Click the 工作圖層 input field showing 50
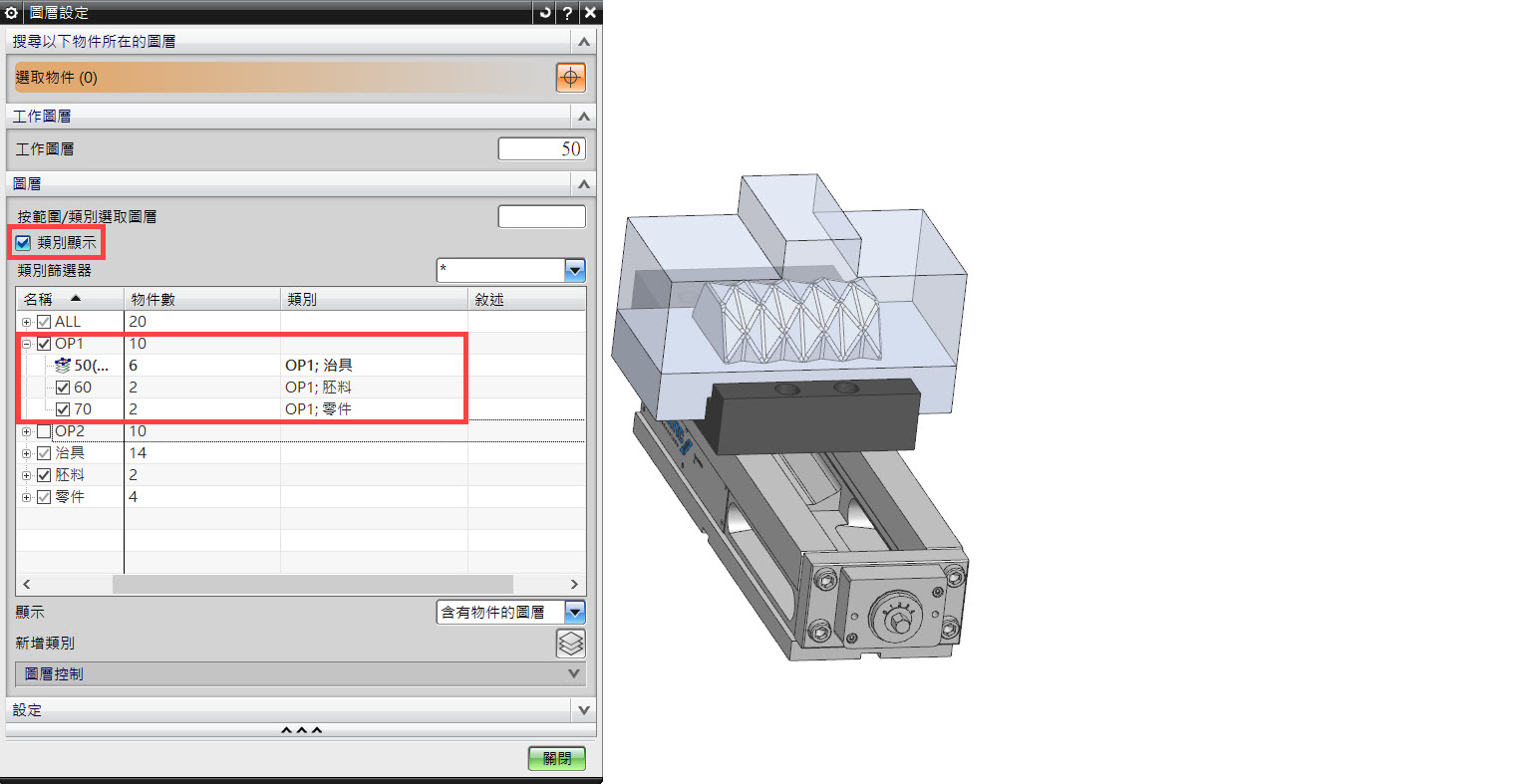 point(542,148)
